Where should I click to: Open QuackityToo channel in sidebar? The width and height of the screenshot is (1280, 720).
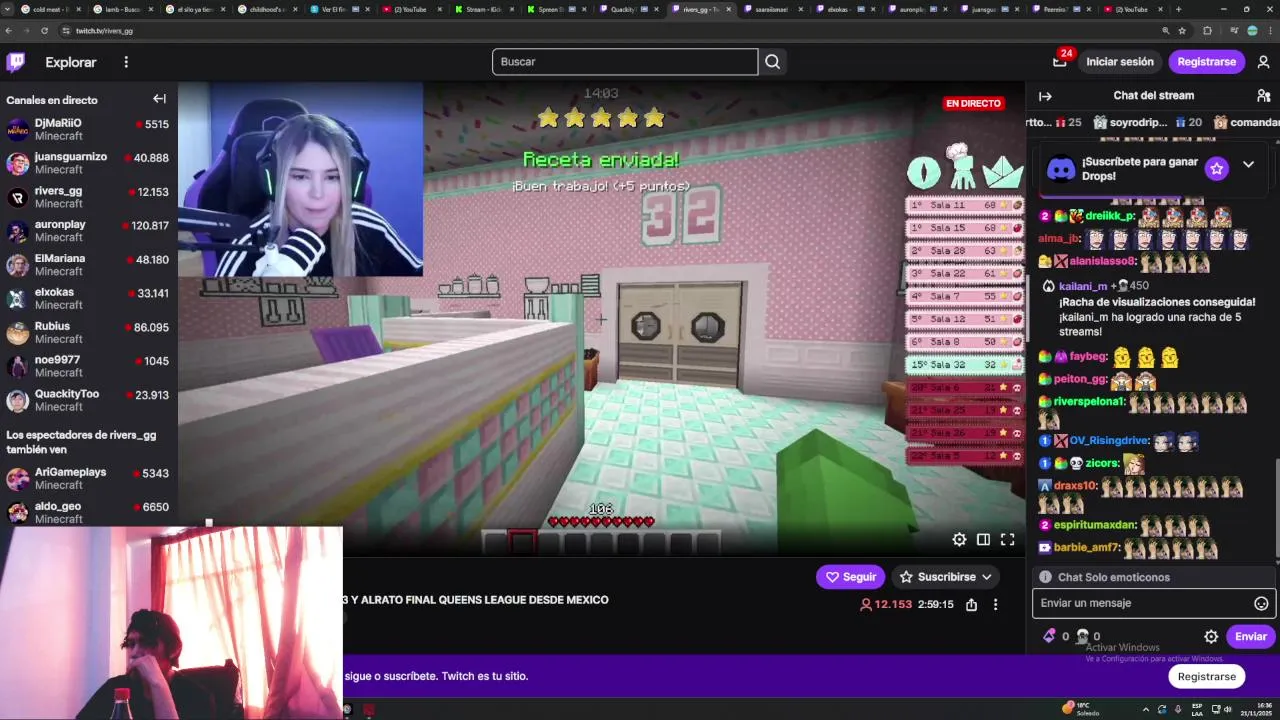pyautogui.click(x=88, y=400)
